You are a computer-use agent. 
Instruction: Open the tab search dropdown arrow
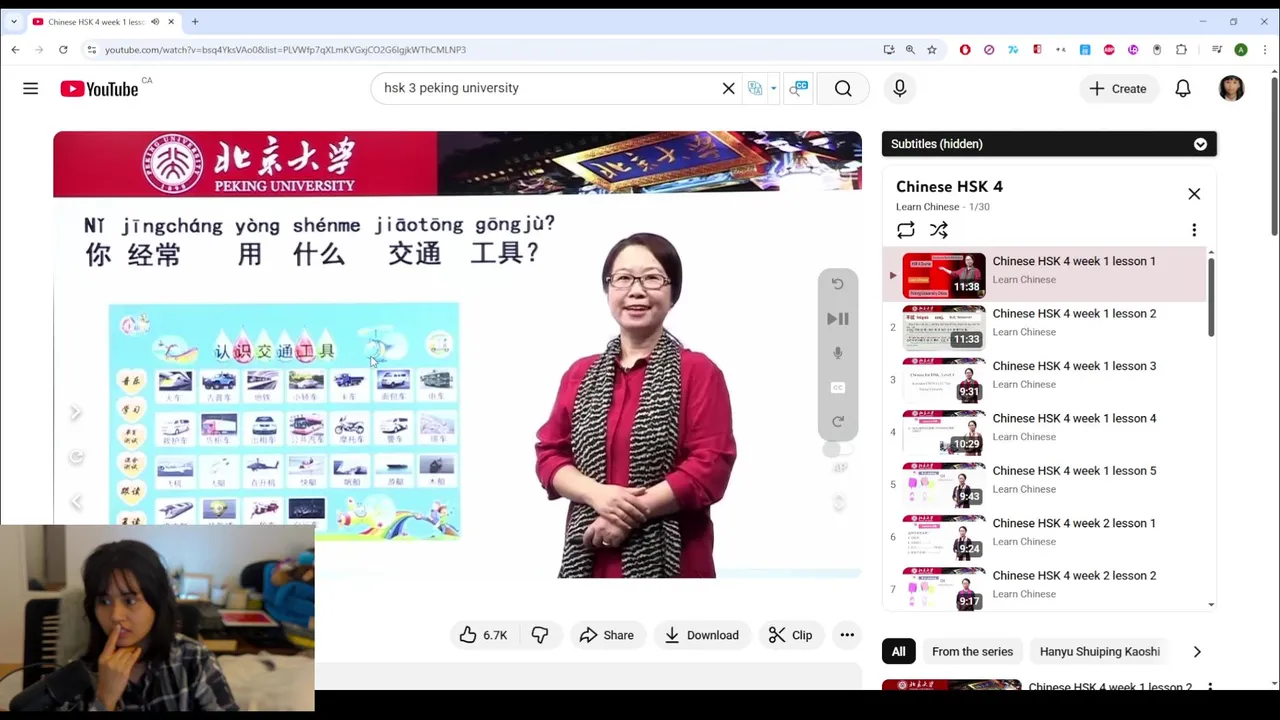coord(13,21)
